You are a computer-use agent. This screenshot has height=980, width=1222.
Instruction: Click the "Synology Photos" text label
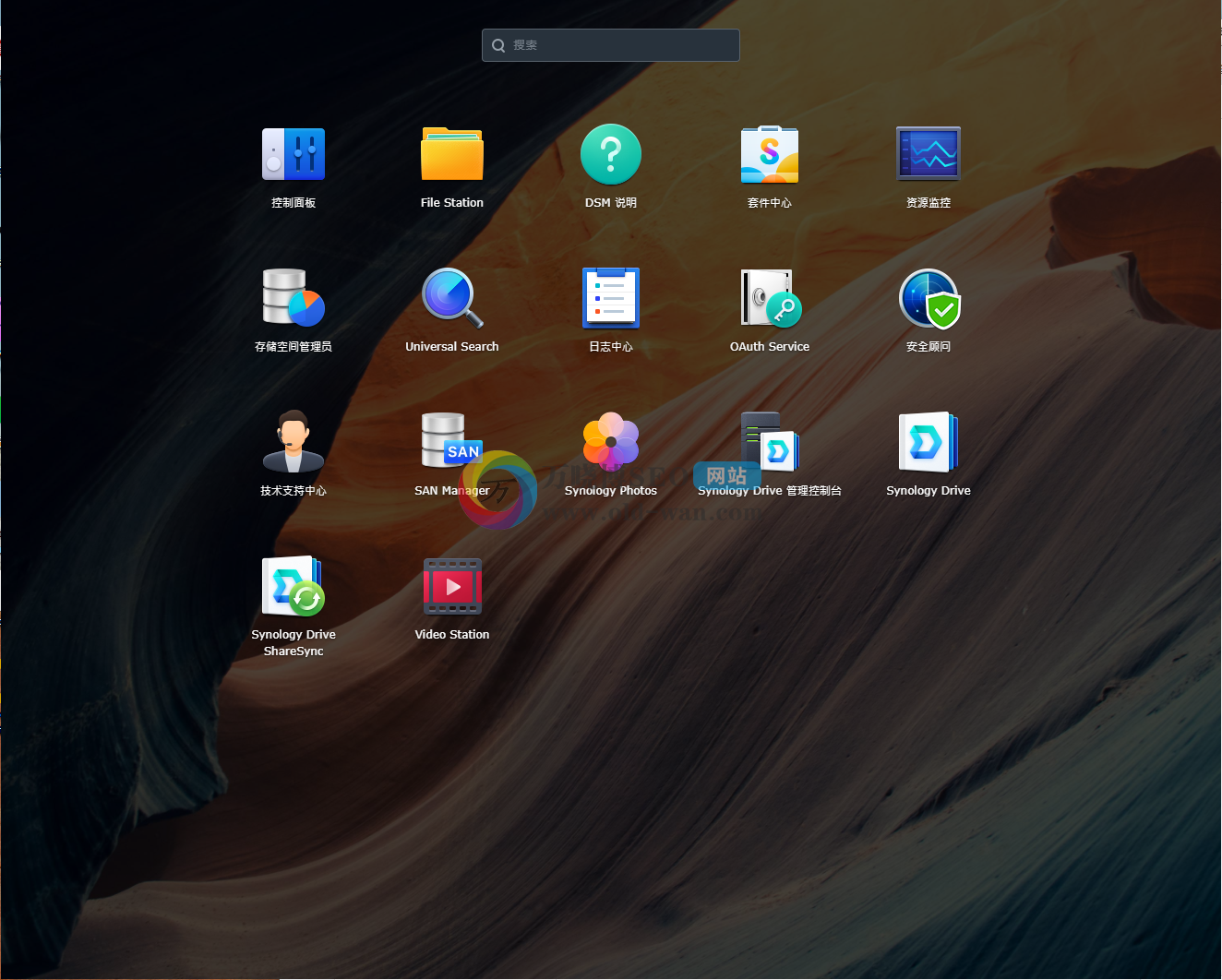point(611,490)
